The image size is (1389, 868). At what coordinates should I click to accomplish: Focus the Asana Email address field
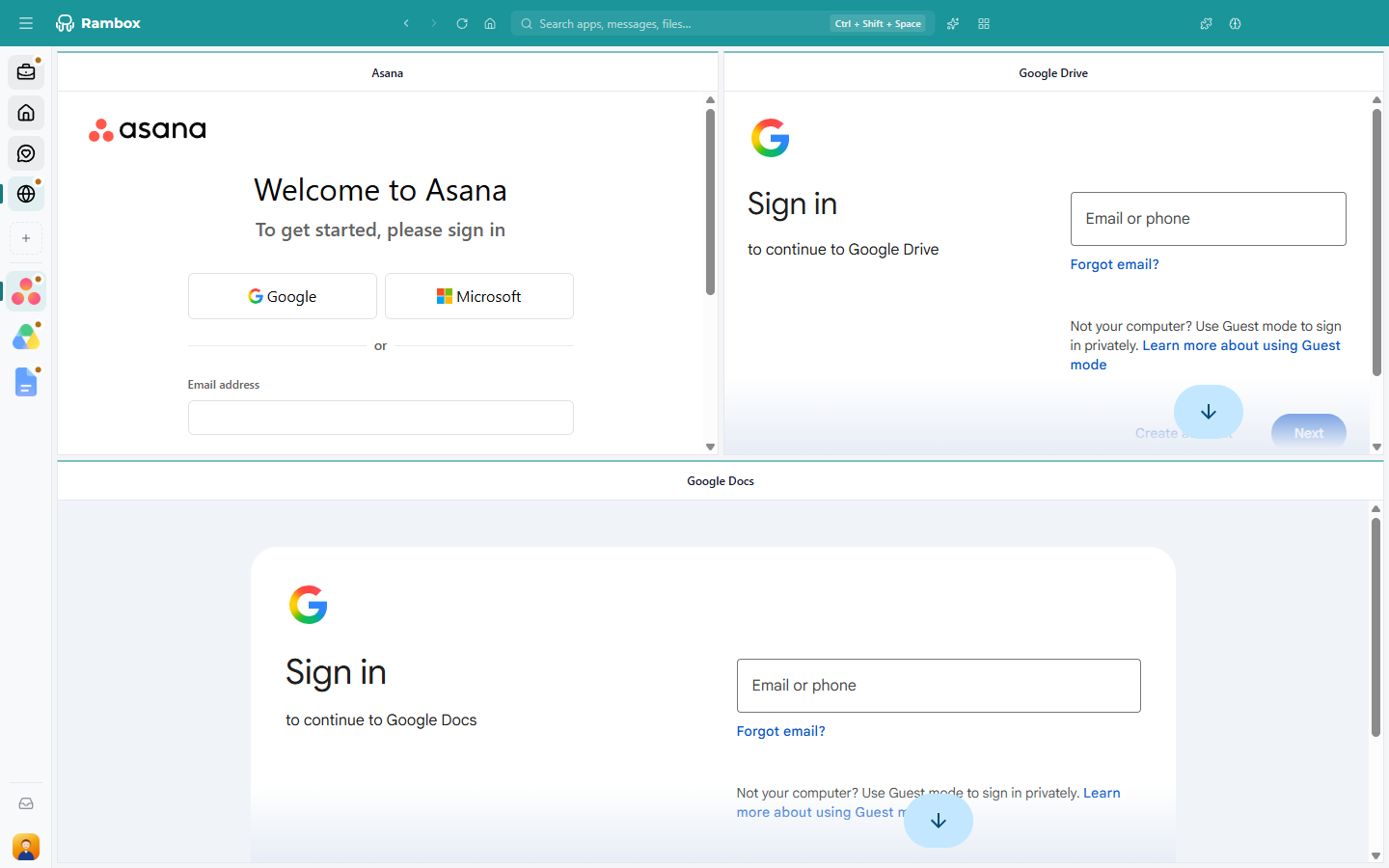click(x=381, y=418)
